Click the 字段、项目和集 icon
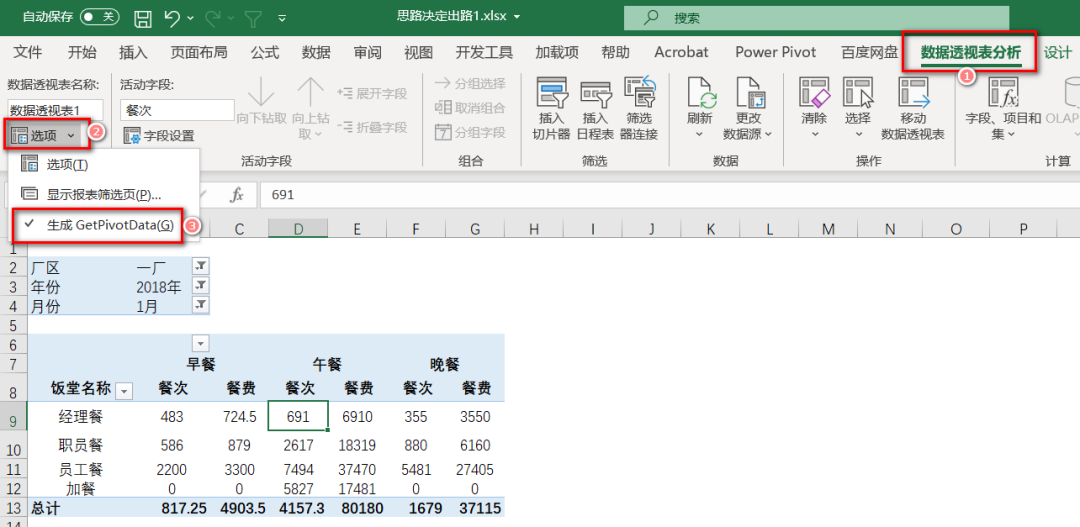Image resolution: width=1080 pixels, height=527 pixels. tap(1003, 92)
